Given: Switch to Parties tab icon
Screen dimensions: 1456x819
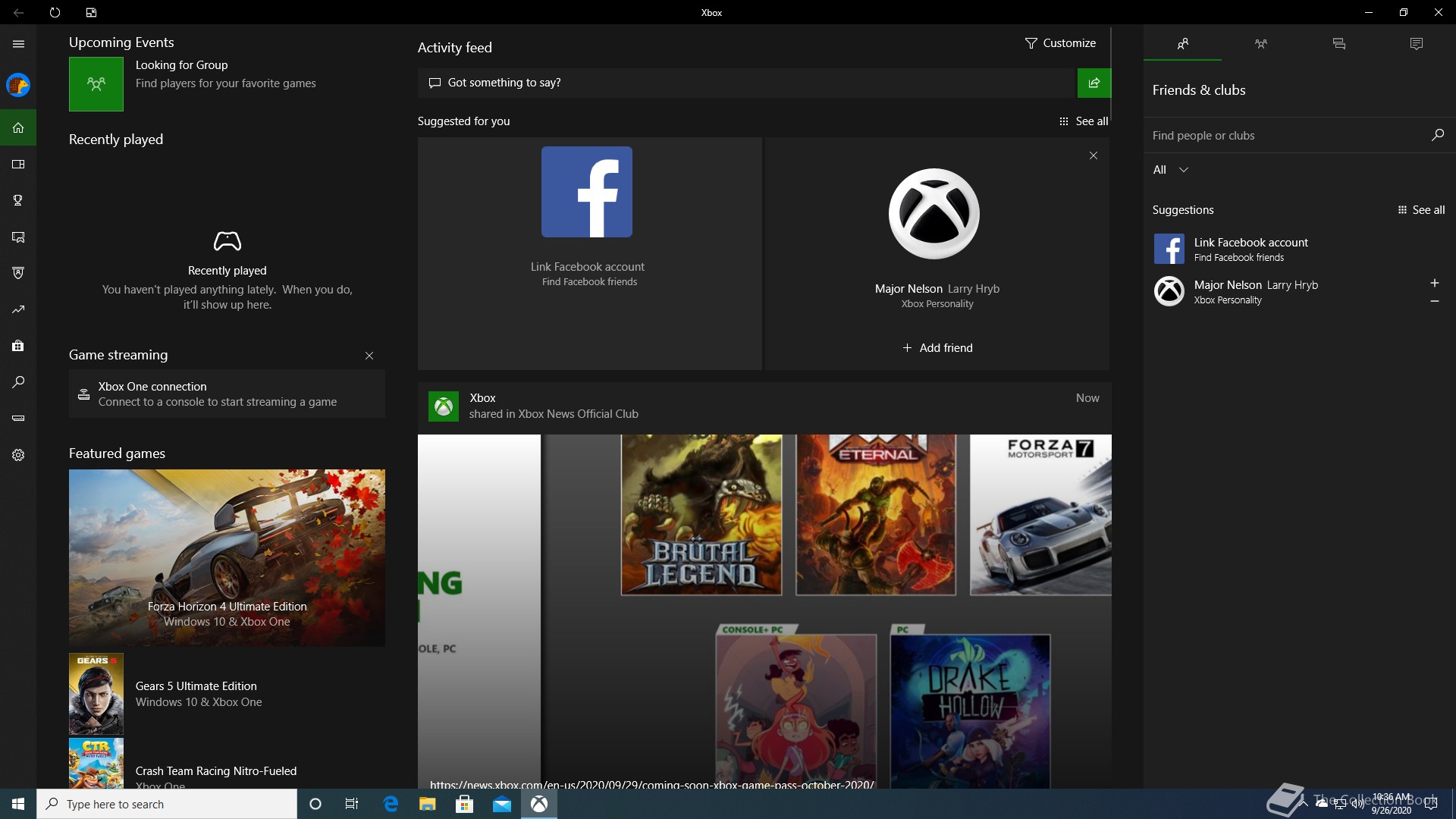Looking at the screenshot, I should click(1260, 44).
